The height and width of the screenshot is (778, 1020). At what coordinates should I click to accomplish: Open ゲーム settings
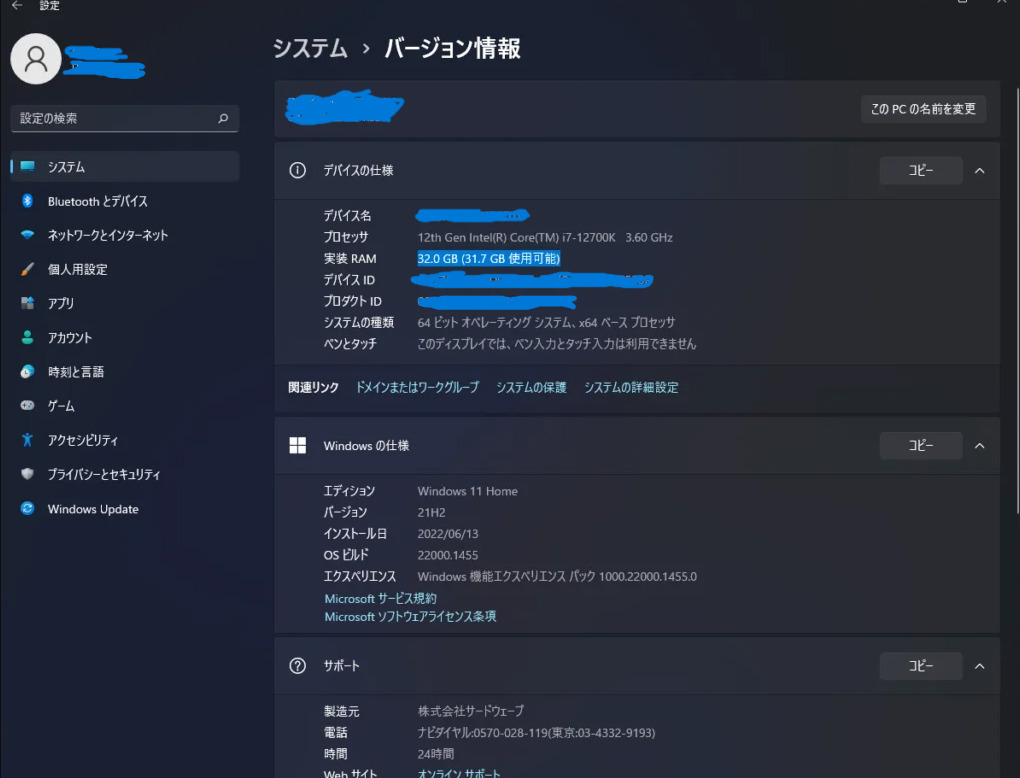click(x=125, y=405)
